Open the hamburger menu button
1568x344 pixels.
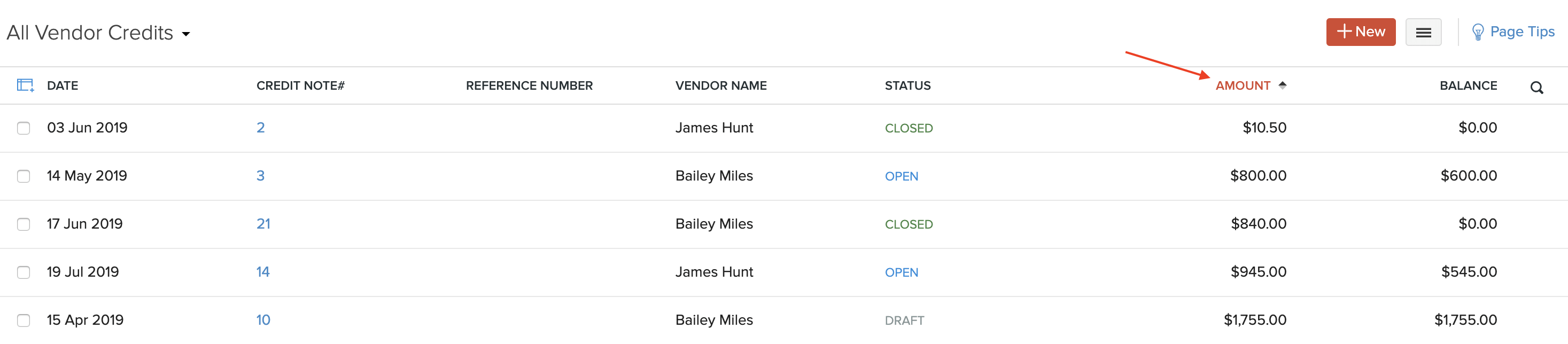coord(1423,32)
